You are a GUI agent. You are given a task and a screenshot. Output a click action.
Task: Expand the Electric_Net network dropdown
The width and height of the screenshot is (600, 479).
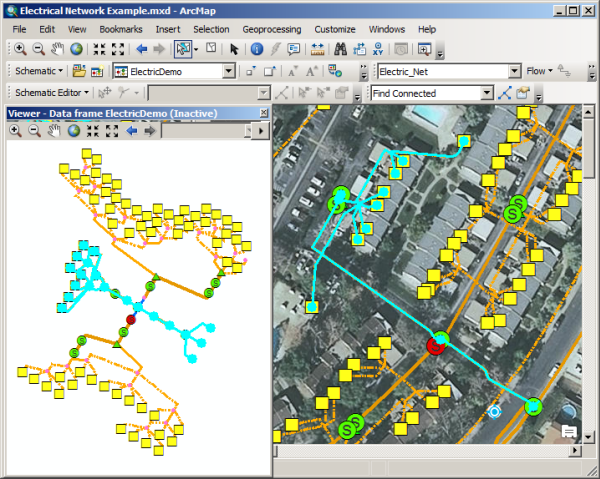514,71
